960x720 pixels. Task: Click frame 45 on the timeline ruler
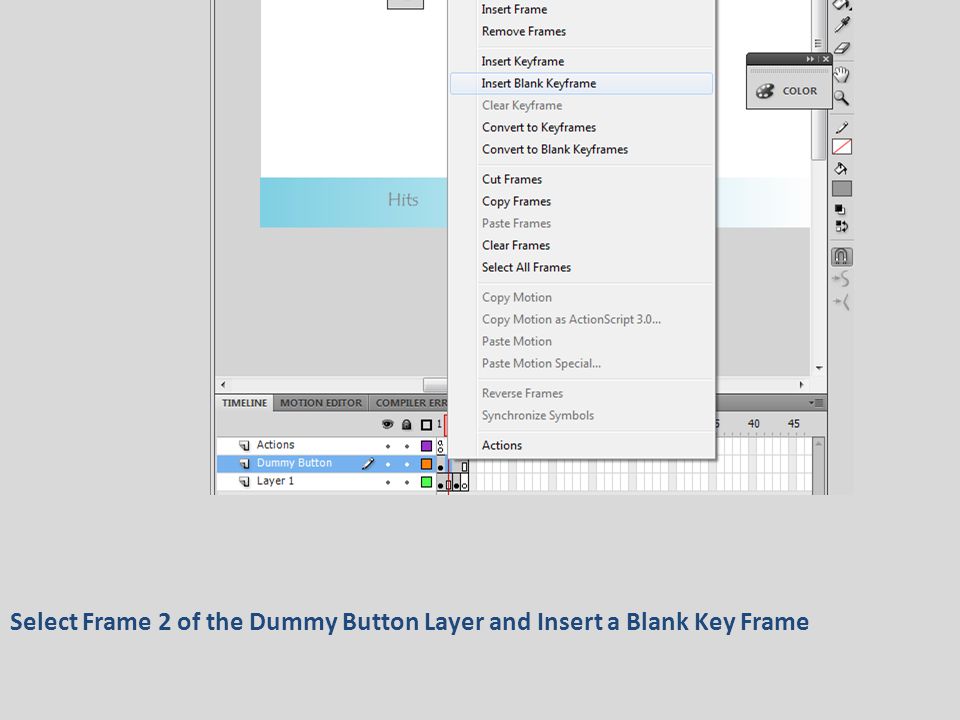click(x=793, y=424)
